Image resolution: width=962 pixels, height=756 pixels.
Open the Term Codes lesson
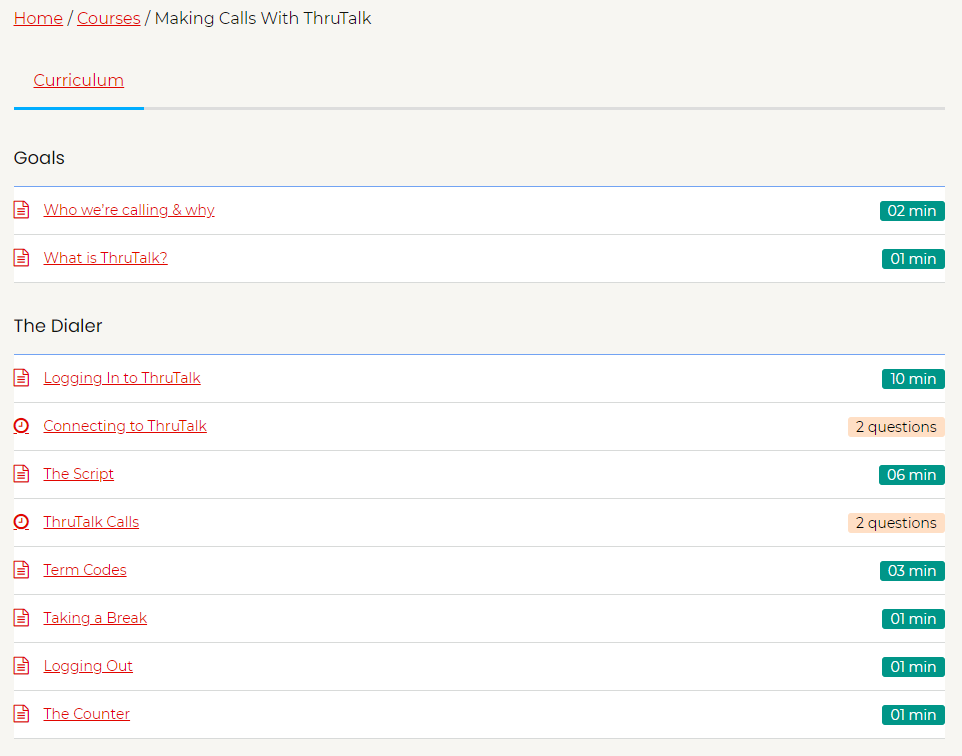click(85, 570)
